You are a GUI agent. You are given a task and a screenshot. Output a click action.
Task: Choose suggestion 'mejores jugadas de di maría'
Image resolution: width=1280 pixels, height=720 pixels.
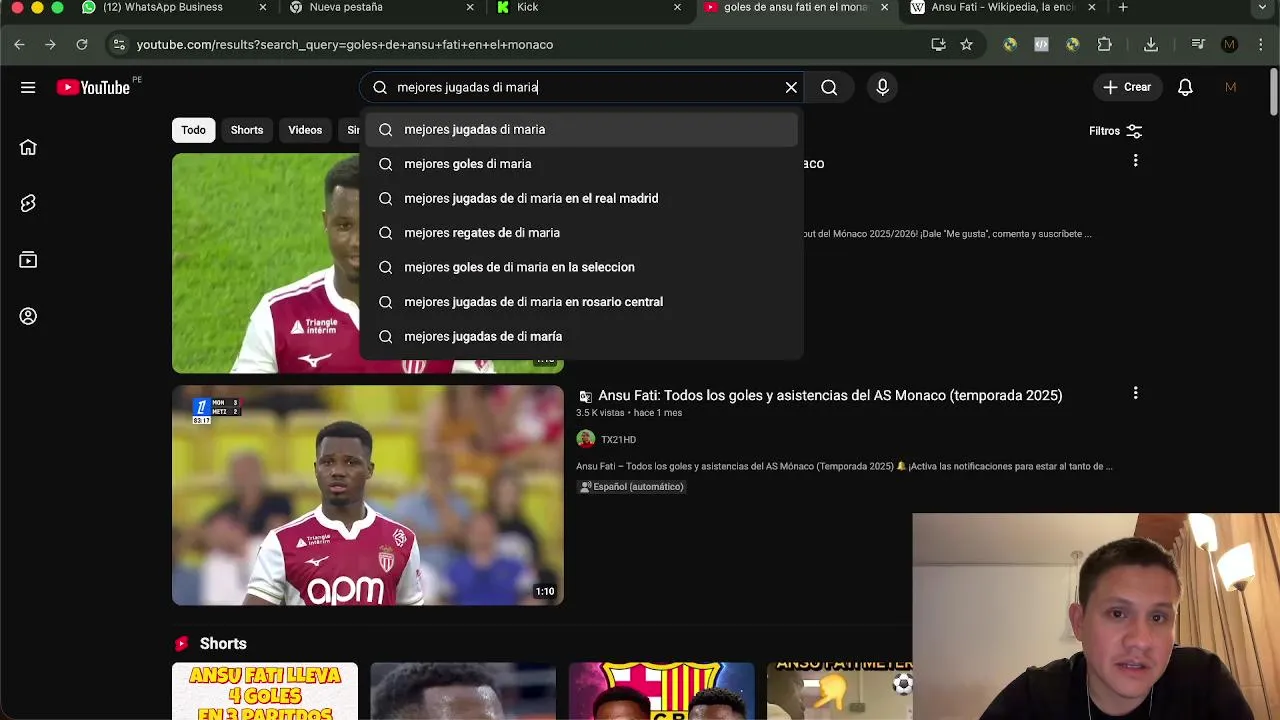coord(582,336)
